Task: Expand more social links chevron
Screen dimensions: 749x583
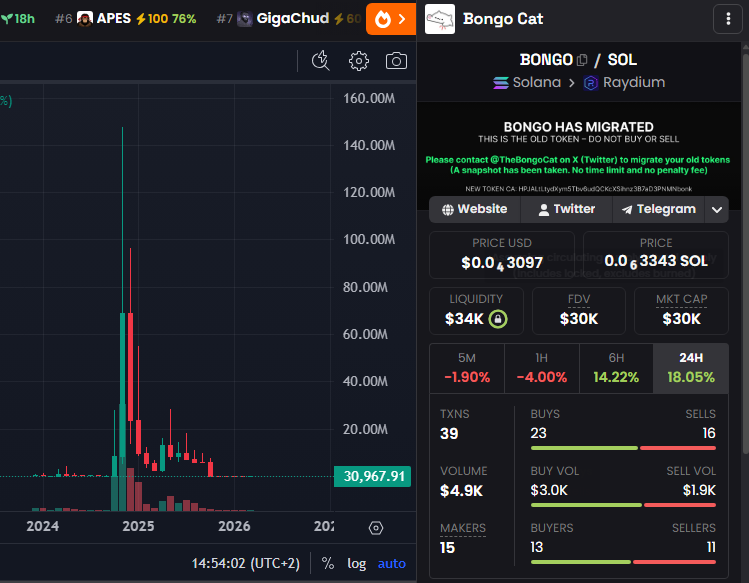Action: click(717, 209)
